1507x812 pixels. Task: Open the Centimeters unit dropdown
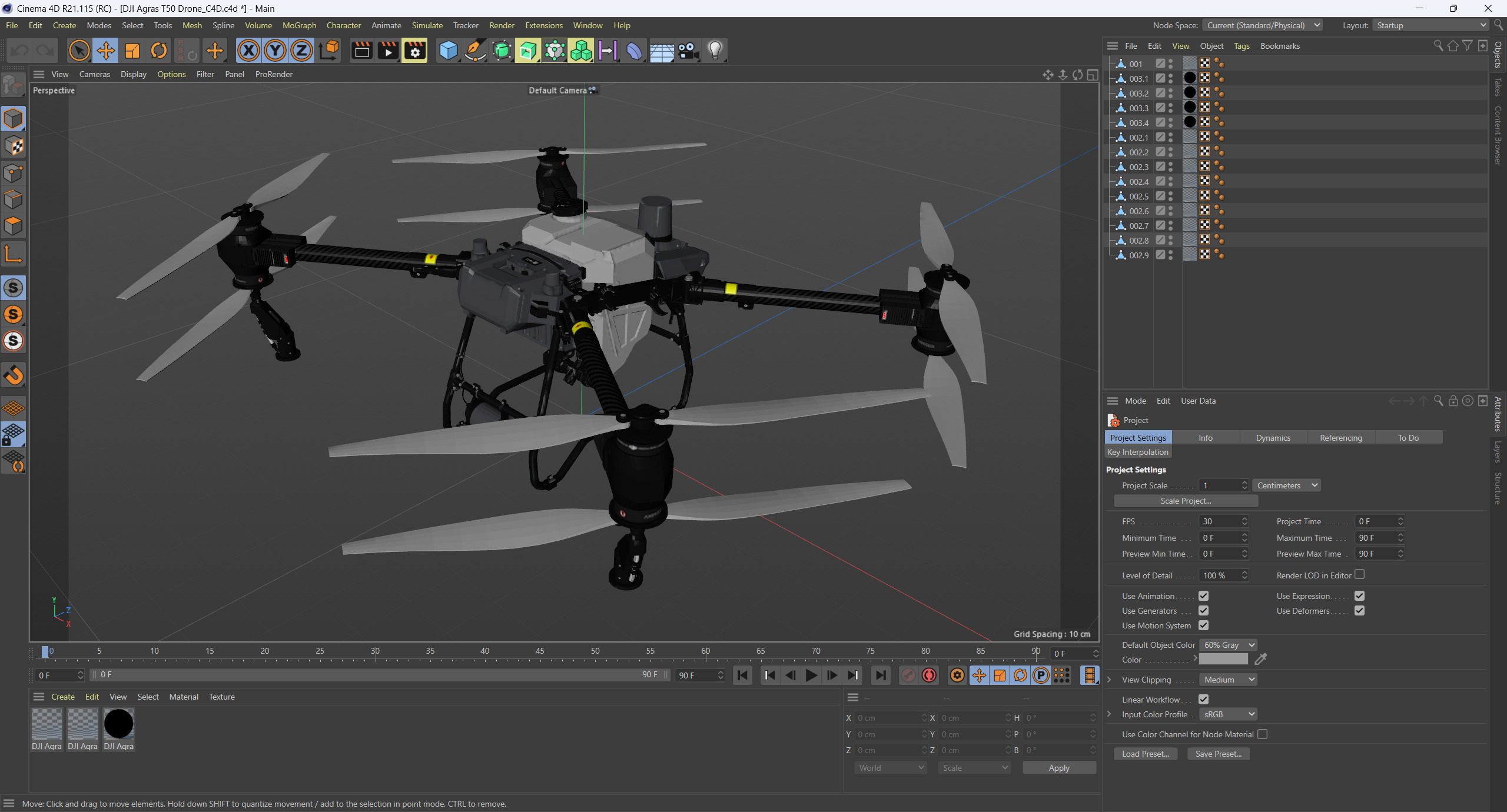point(1286,485)
